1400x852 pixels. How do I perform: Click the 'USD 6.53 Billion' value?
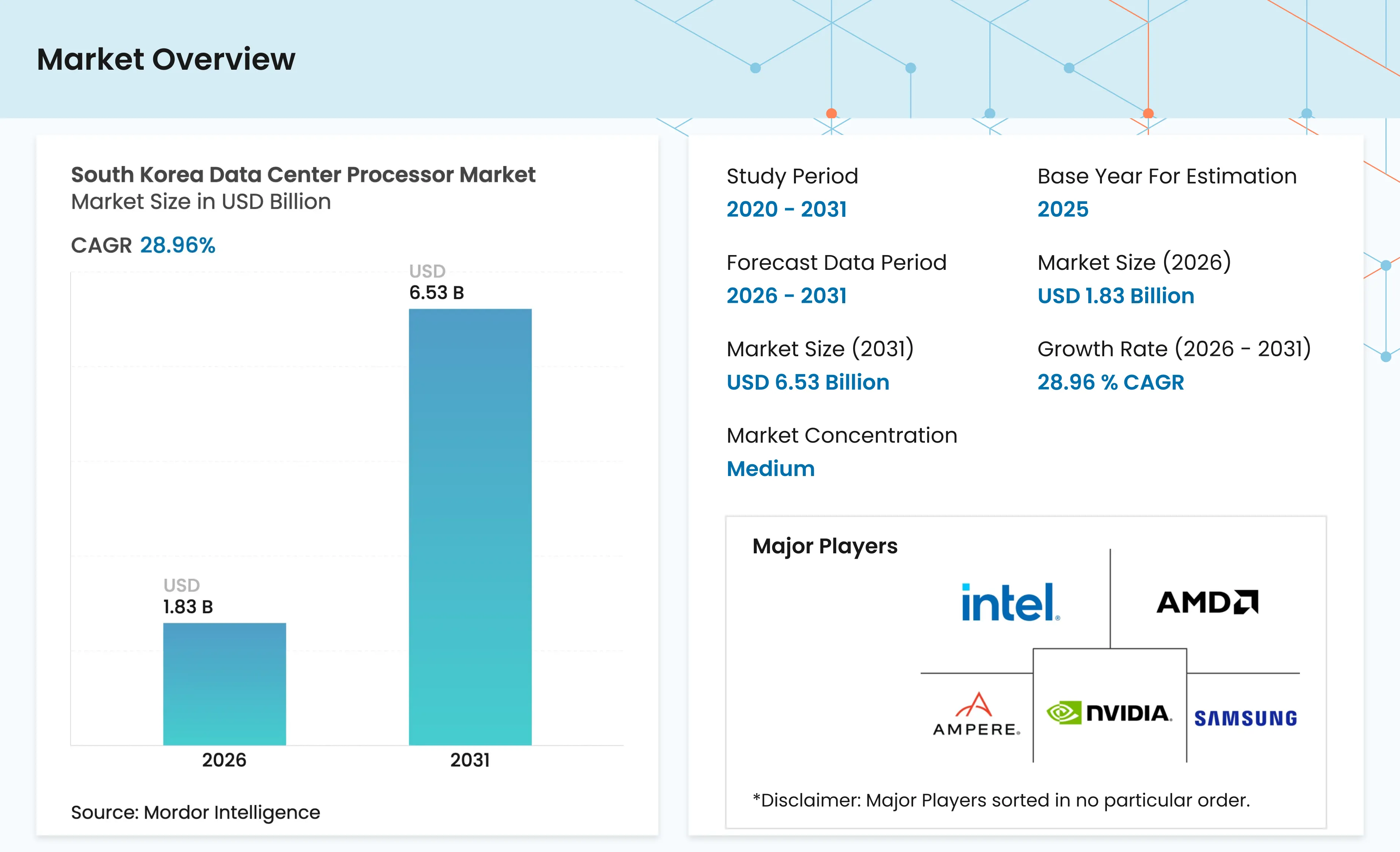808,382
